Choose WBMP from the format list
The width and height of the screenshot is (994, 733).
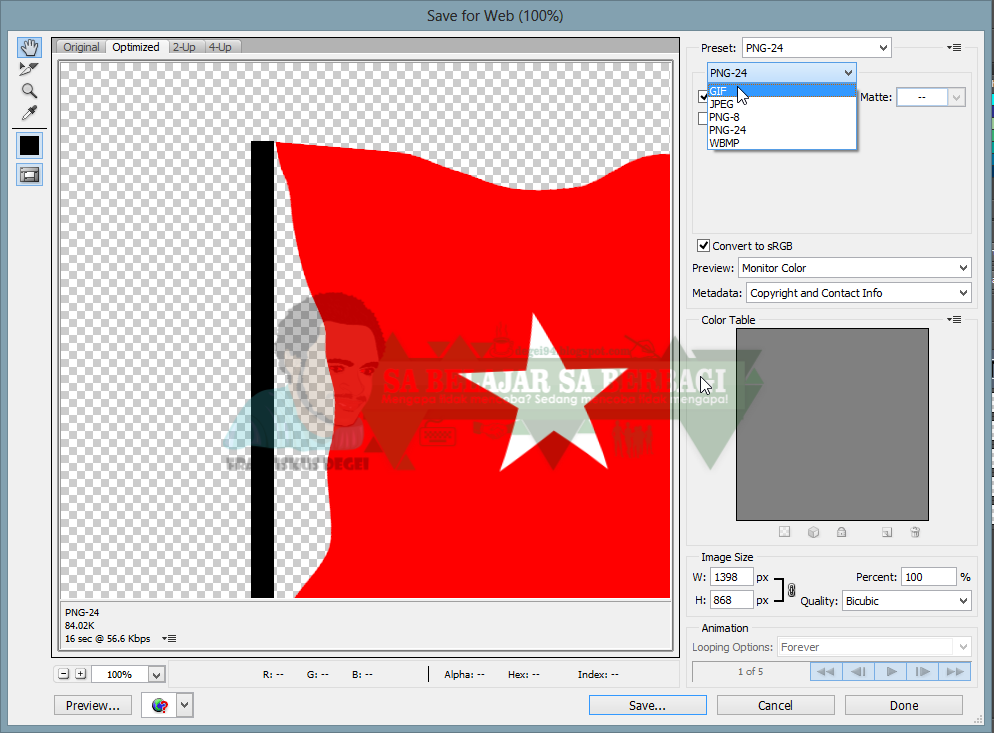[782, 143]
